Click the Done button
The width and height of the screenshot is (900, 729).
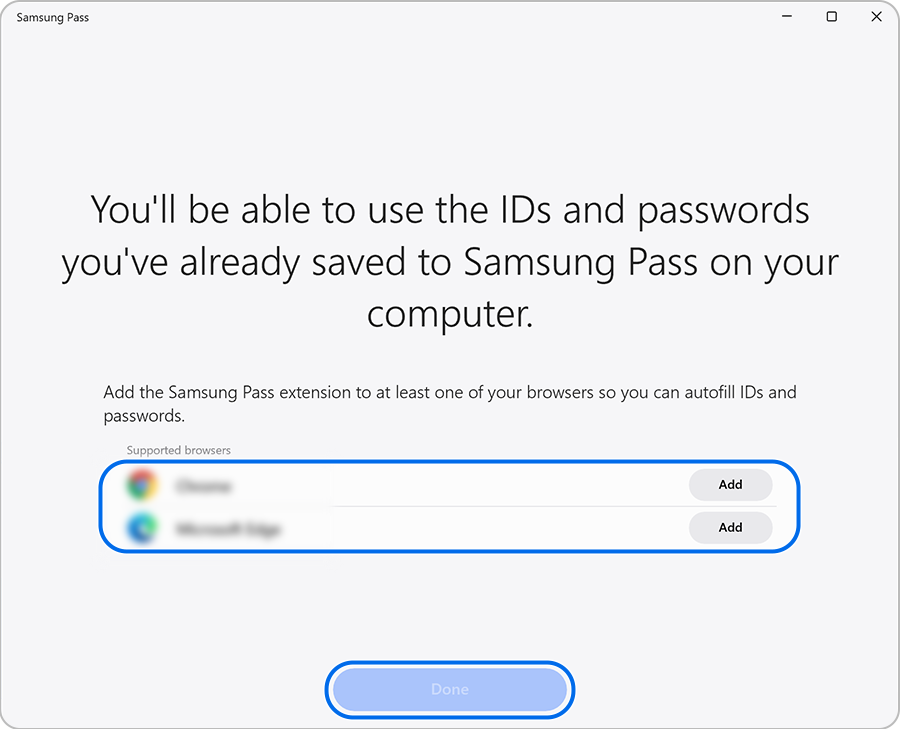click(450, 689)
